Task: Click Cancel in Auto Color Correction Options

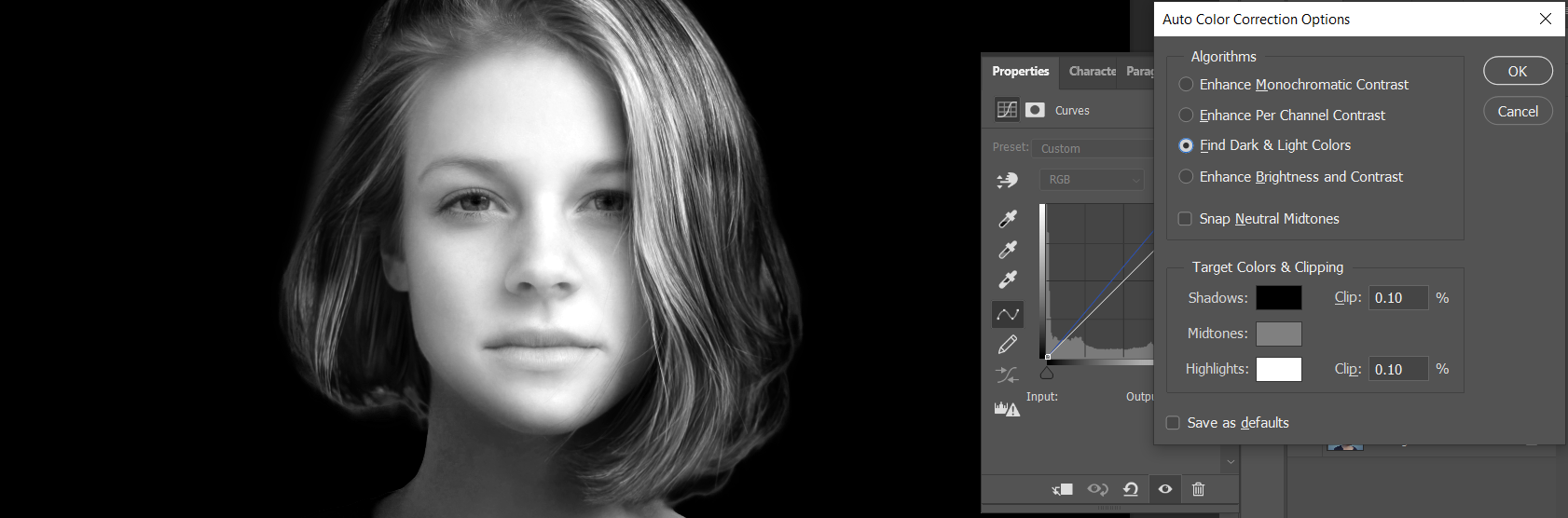Action: tap(1518, 111)
